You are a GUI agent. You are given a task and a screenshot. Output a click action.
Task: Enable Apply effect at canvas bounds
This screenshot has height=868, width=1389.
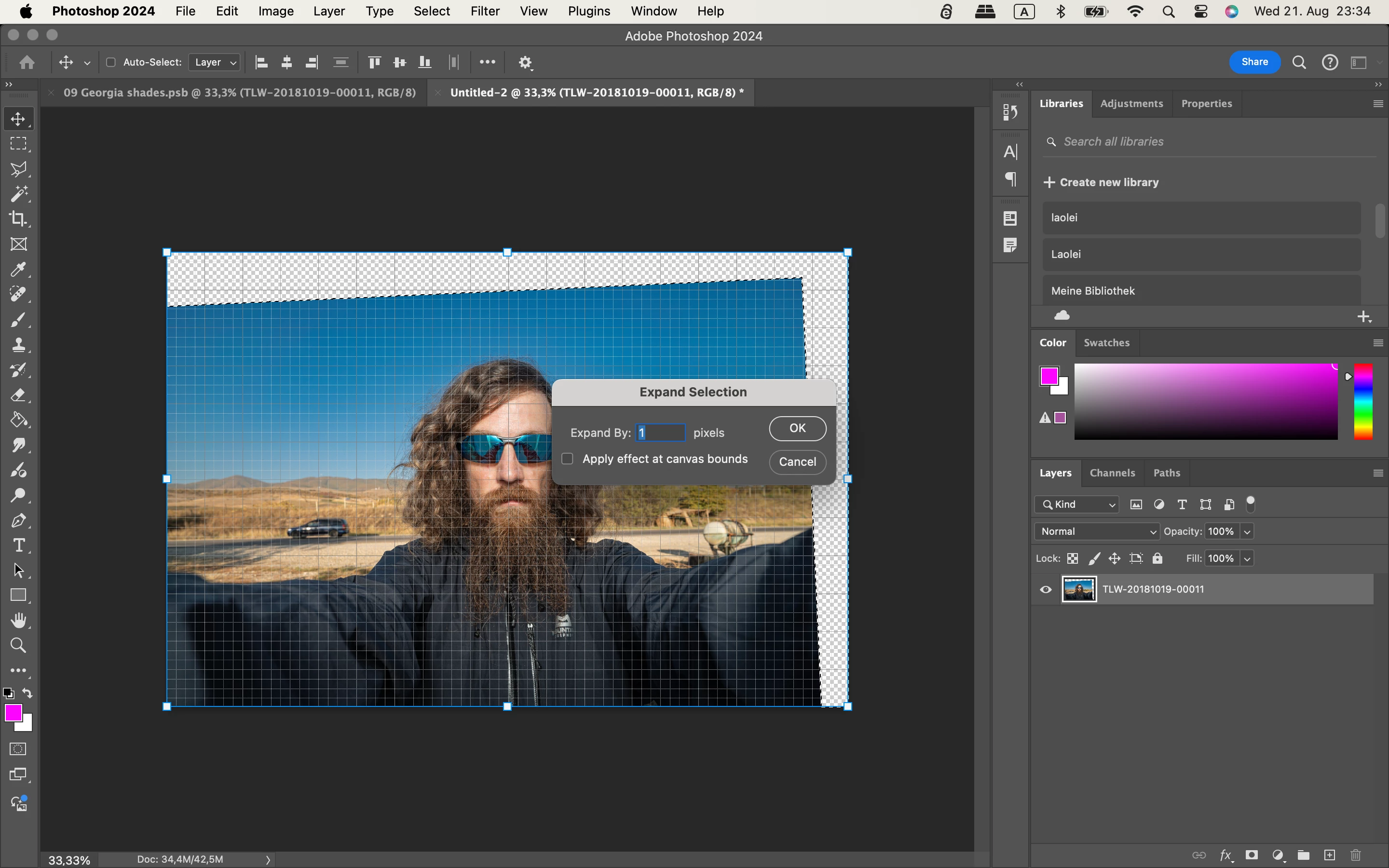[x=567, y=459]
